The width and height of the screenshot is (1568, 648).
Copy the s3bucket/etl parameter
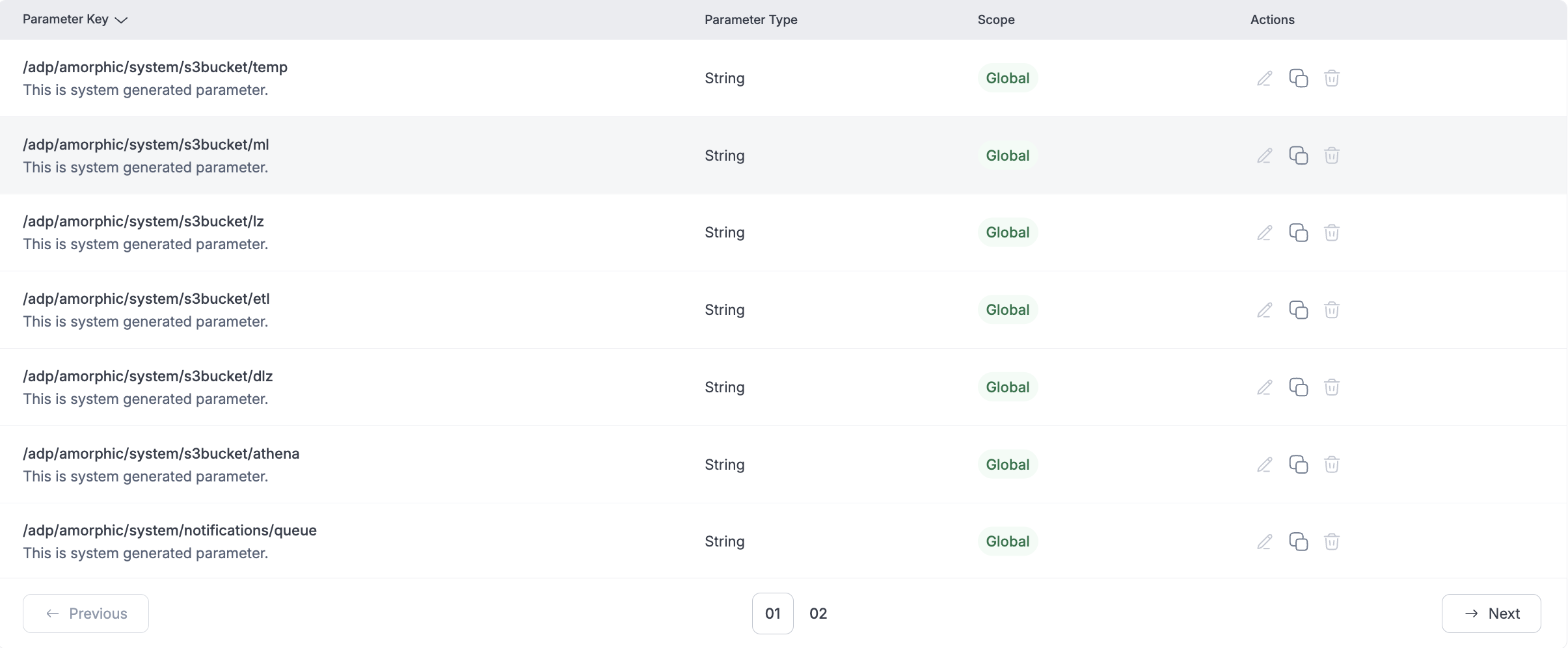pyautogui.click(x=1298, y=310)
